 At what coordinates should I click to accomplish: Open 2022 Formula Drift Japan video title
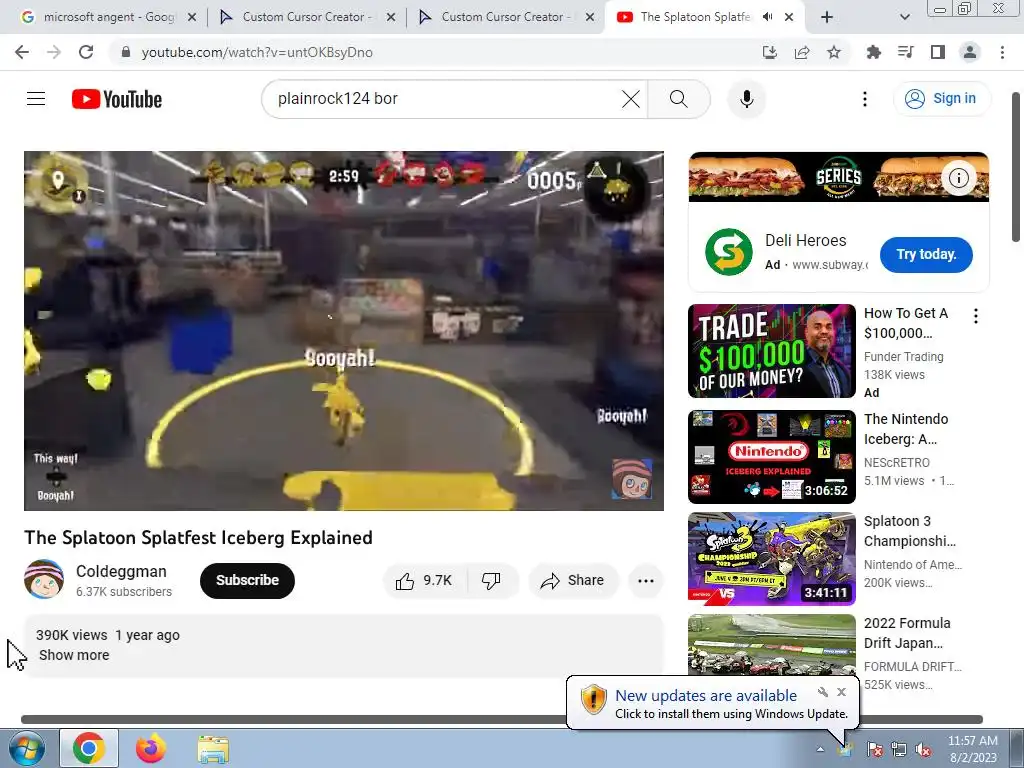click(x=907, y=633)
